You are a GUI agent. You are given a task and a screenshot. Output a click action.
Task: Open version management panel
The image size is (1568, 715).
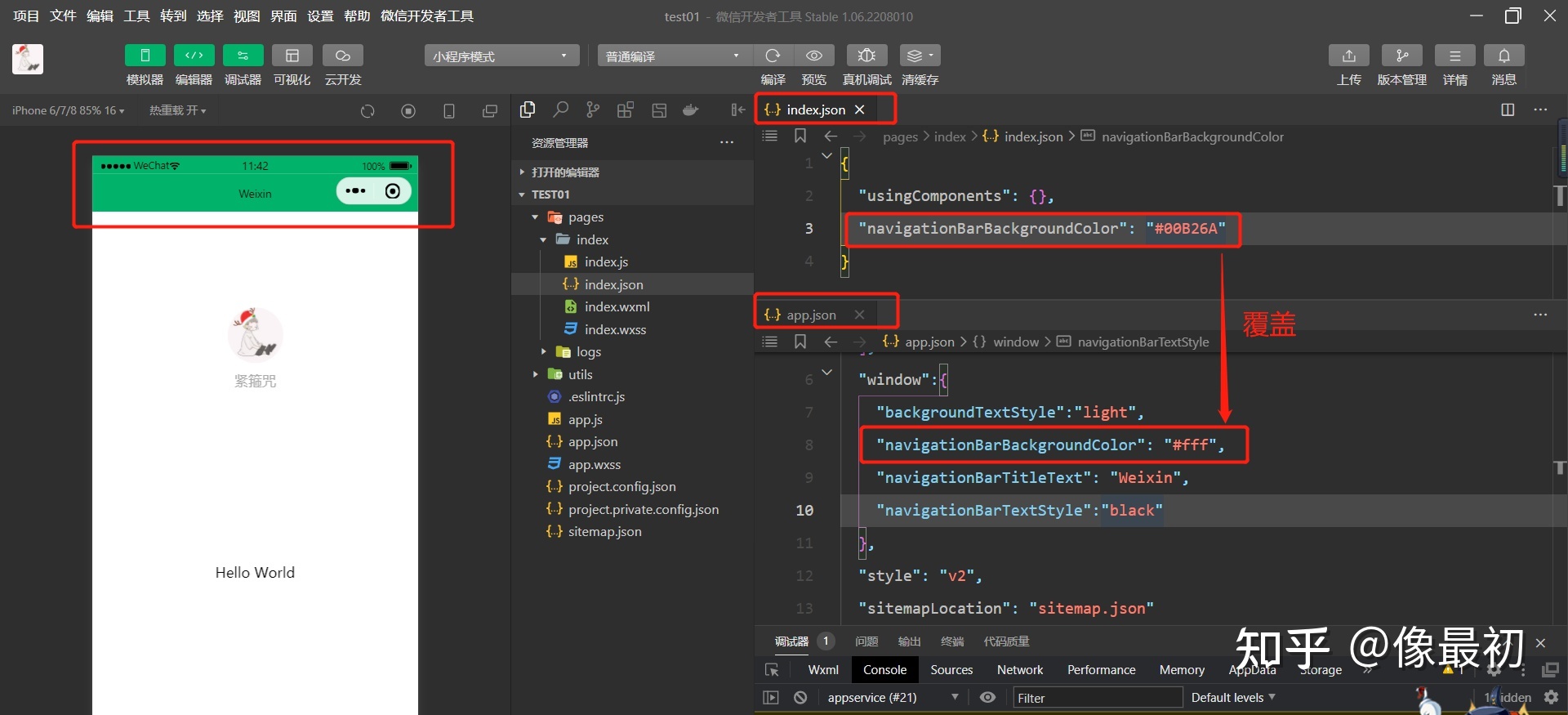point(1401,56)
